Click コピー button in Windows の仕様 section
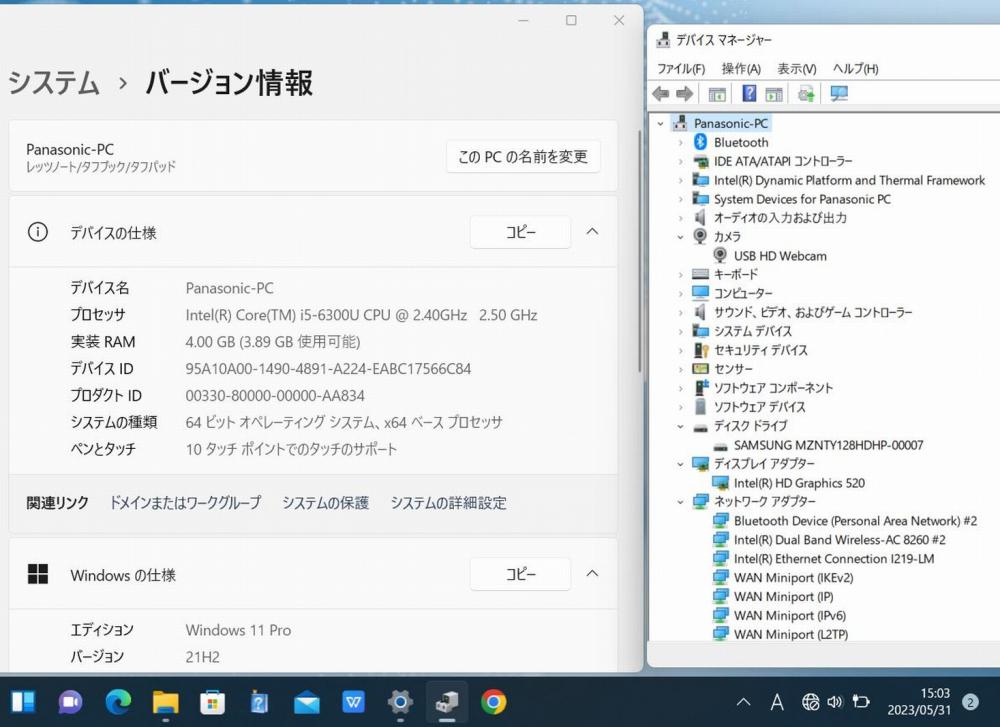Screen dimensions: 1000x727 click(x=520, y=574)
